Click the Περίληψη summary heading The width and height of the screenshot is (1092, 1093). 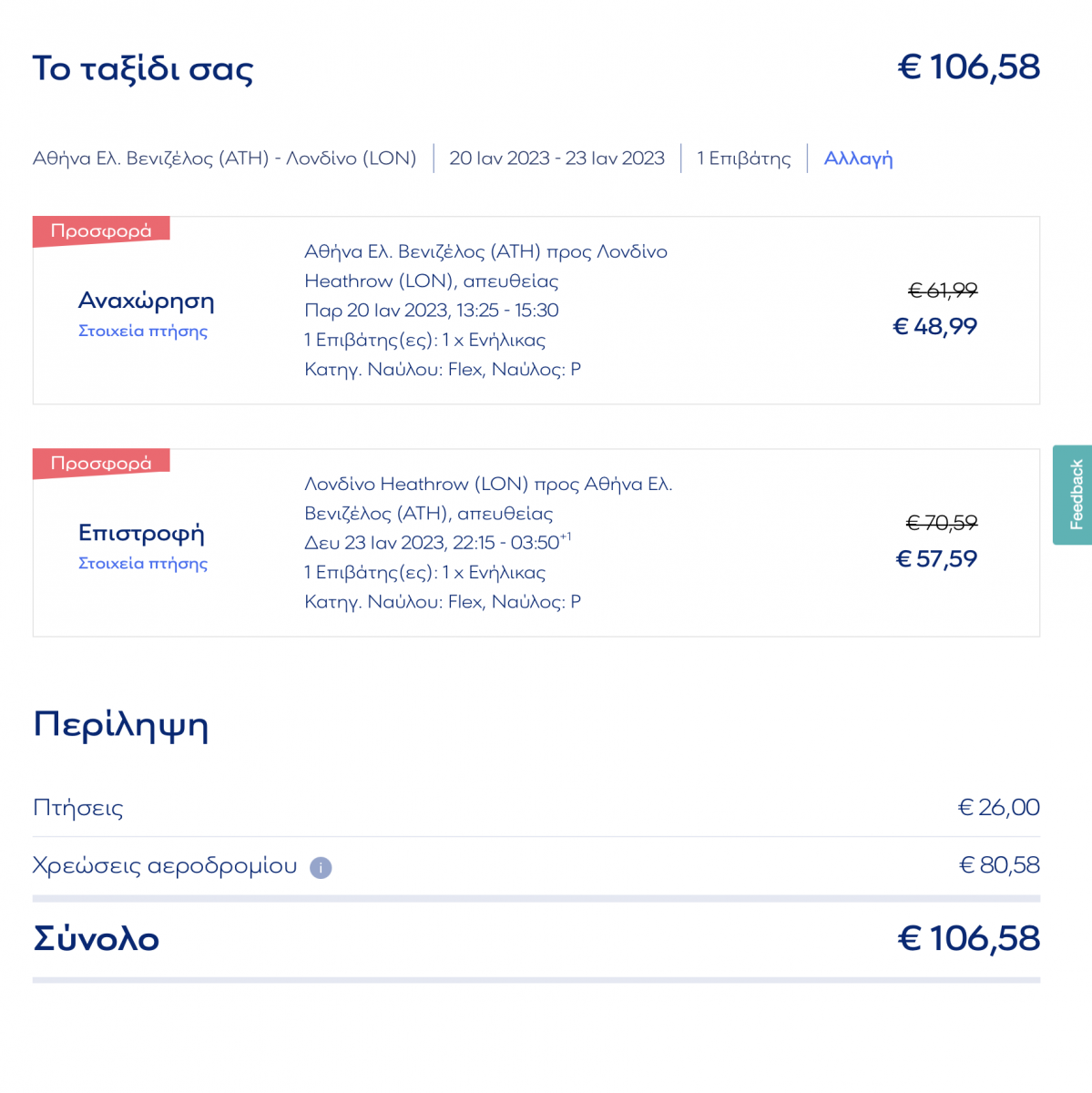click(121, 726)
